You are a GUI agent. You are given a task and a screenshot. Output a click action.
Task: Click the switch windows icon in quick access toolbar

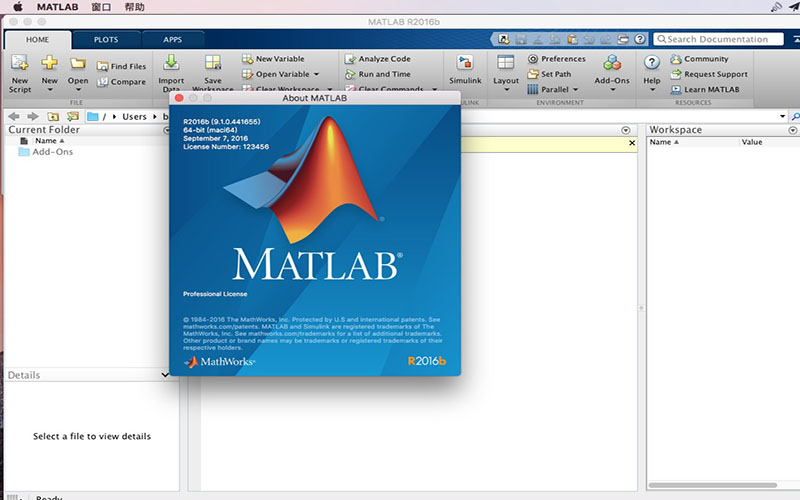pyautogui.click(x=623, y=39)
